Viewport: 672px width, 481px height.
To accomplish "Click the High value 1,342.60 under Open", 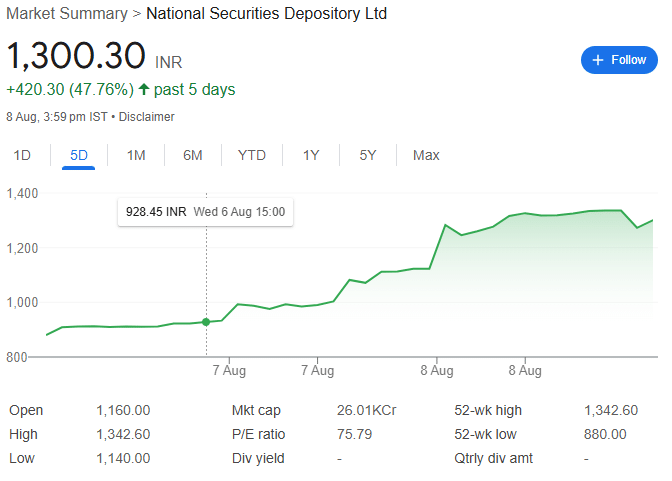I will [x=123, y=434].
